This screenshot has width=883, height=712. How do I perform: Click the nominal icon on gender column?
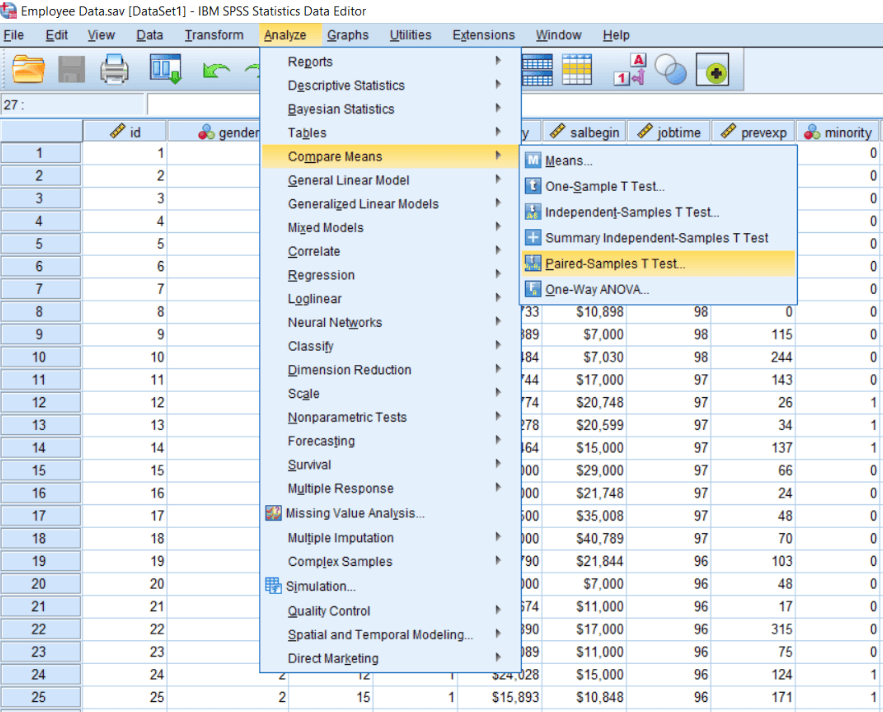[206, 132]
